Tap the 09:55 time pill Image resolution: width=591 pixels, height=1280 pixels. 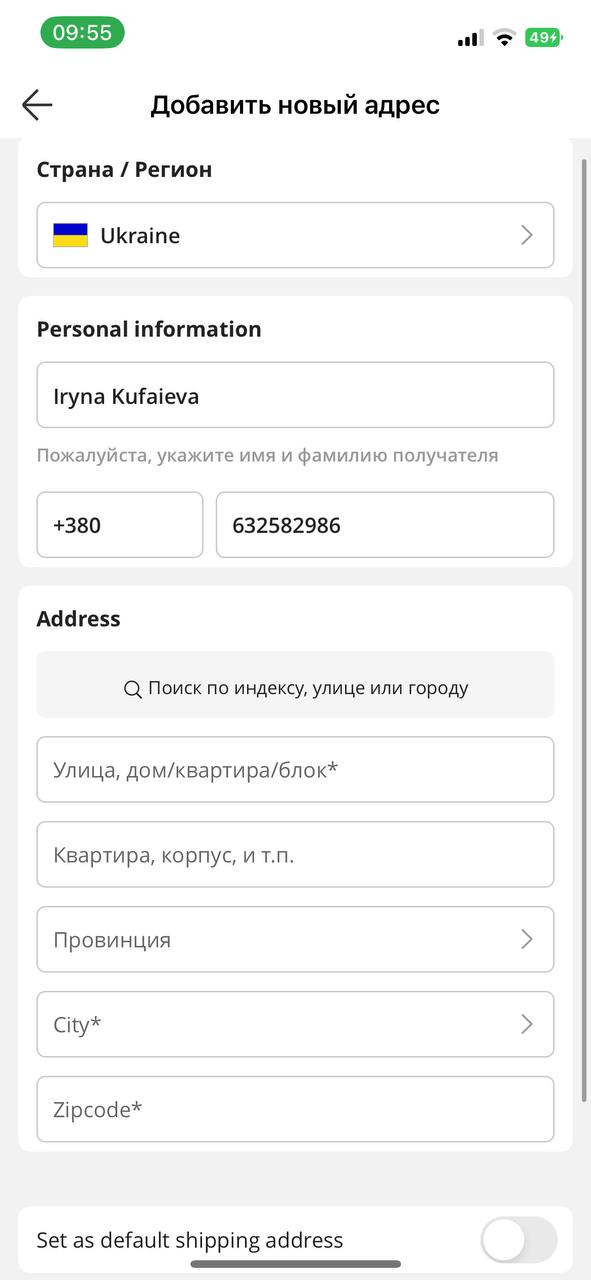82,32
